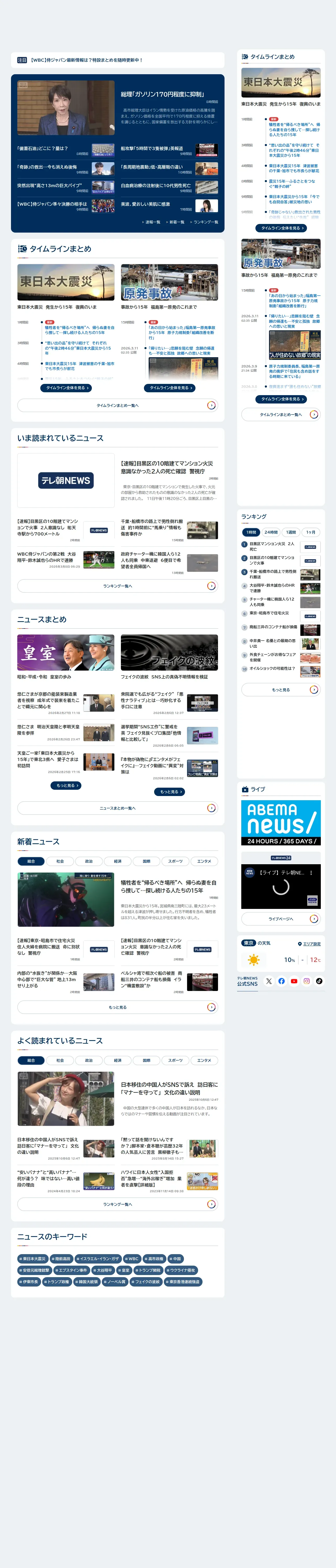Expand the ranking list with もっと見る
Image resolution: width=336 pixels, height=1568 pixels.
point(281,690)
